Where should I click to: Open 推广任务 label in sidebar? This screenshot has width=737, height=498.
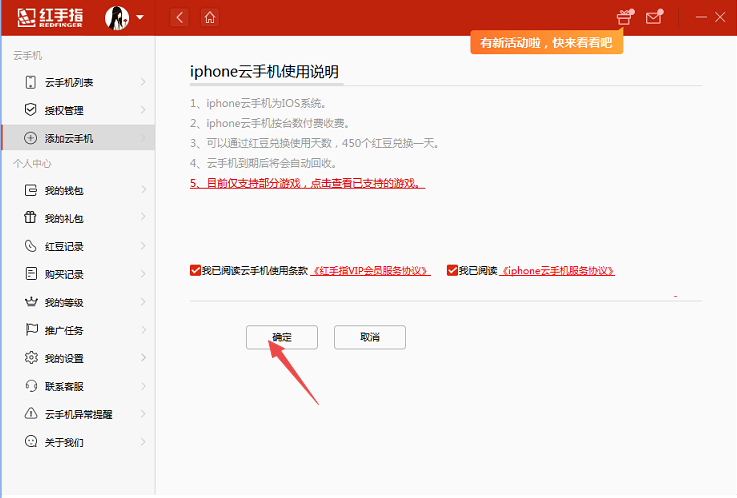point(64,331)
